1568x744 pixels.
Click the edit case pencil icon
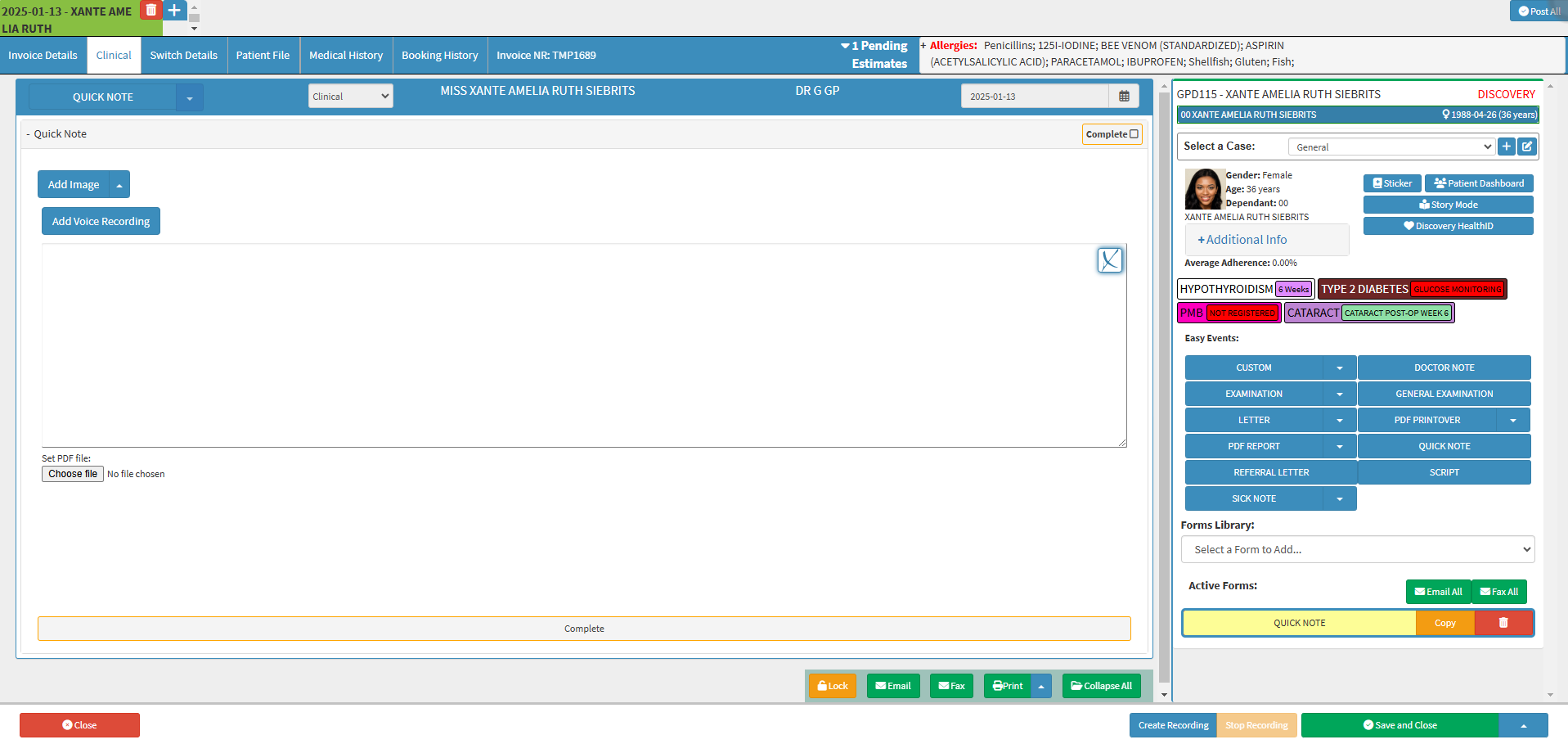click(1527, 147)
